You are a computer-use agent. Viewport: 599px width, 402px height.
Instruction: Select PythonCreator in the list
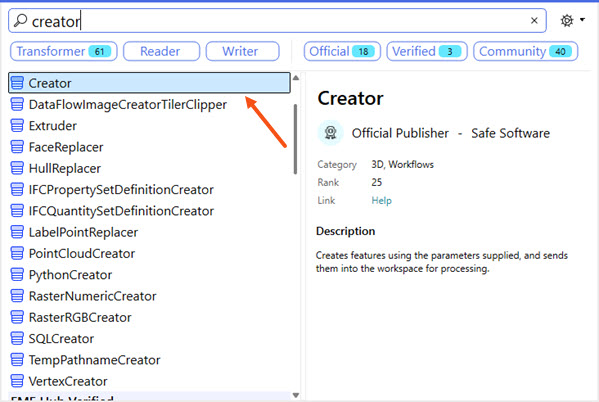[x=149, y=275]
